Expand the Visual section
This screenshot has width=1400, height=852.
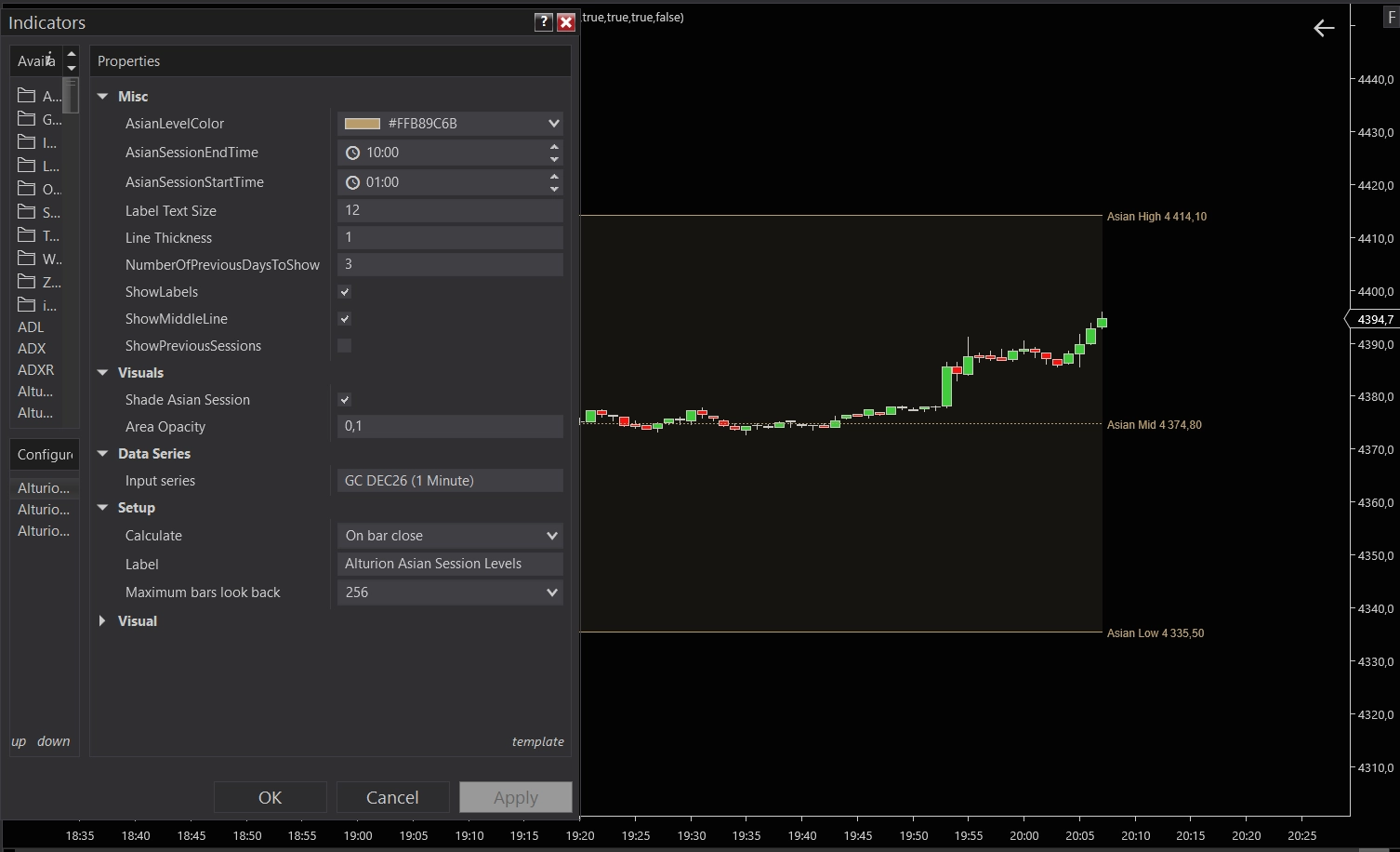click(102, 621)
